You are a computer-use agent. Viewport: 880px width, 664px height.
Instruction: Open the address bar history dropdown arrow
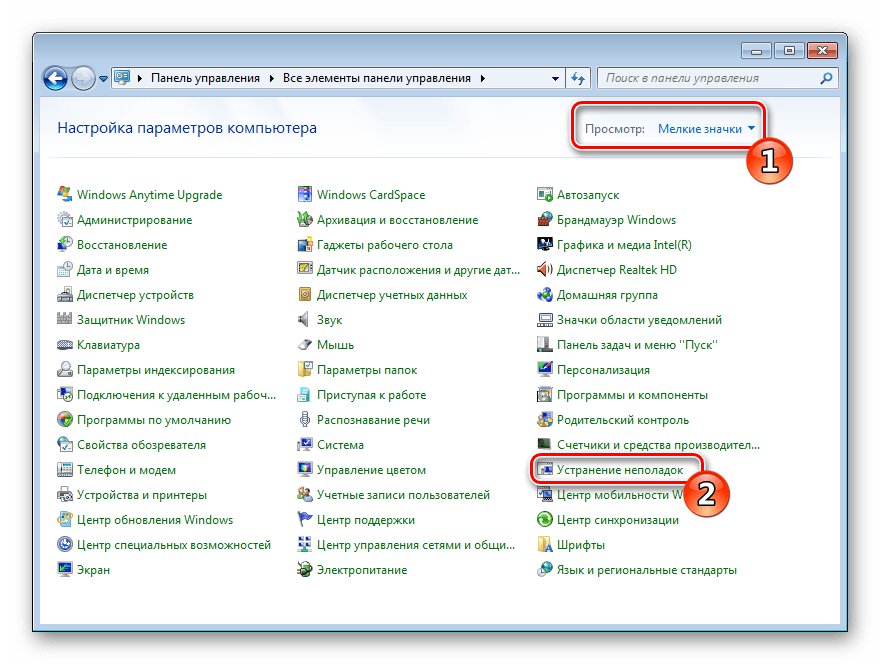556,78
